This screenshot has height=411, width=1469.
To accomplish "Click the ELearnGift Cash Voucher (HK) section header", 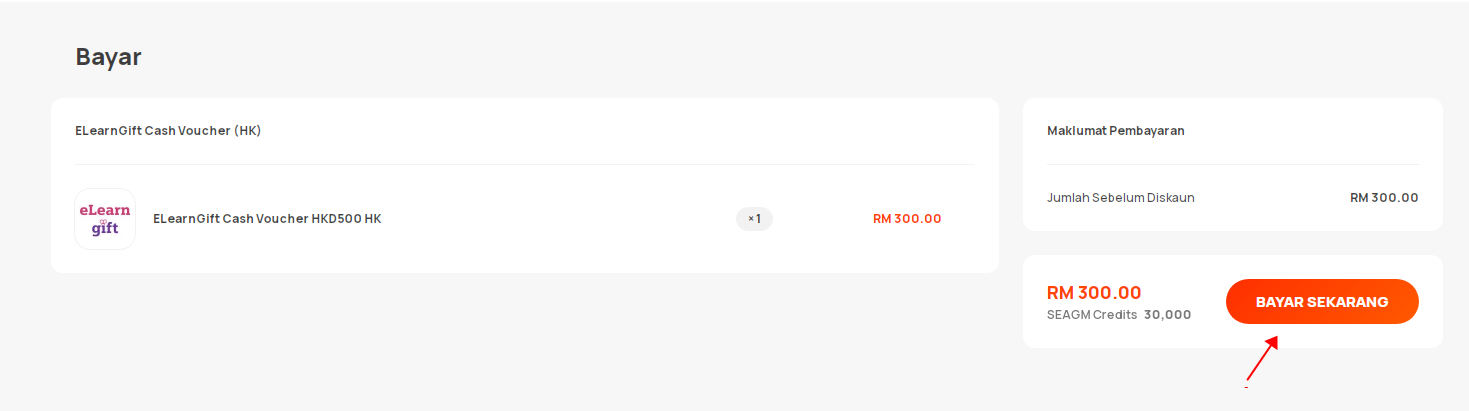I will (x=168, y=131).
